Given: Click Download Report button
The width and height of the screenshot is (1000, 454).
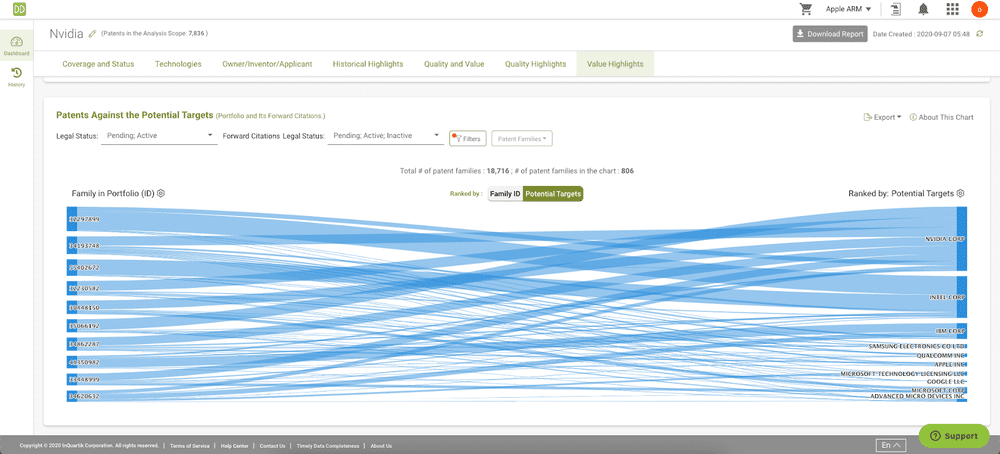Looking at the screenshot, I should pos(830,34).
